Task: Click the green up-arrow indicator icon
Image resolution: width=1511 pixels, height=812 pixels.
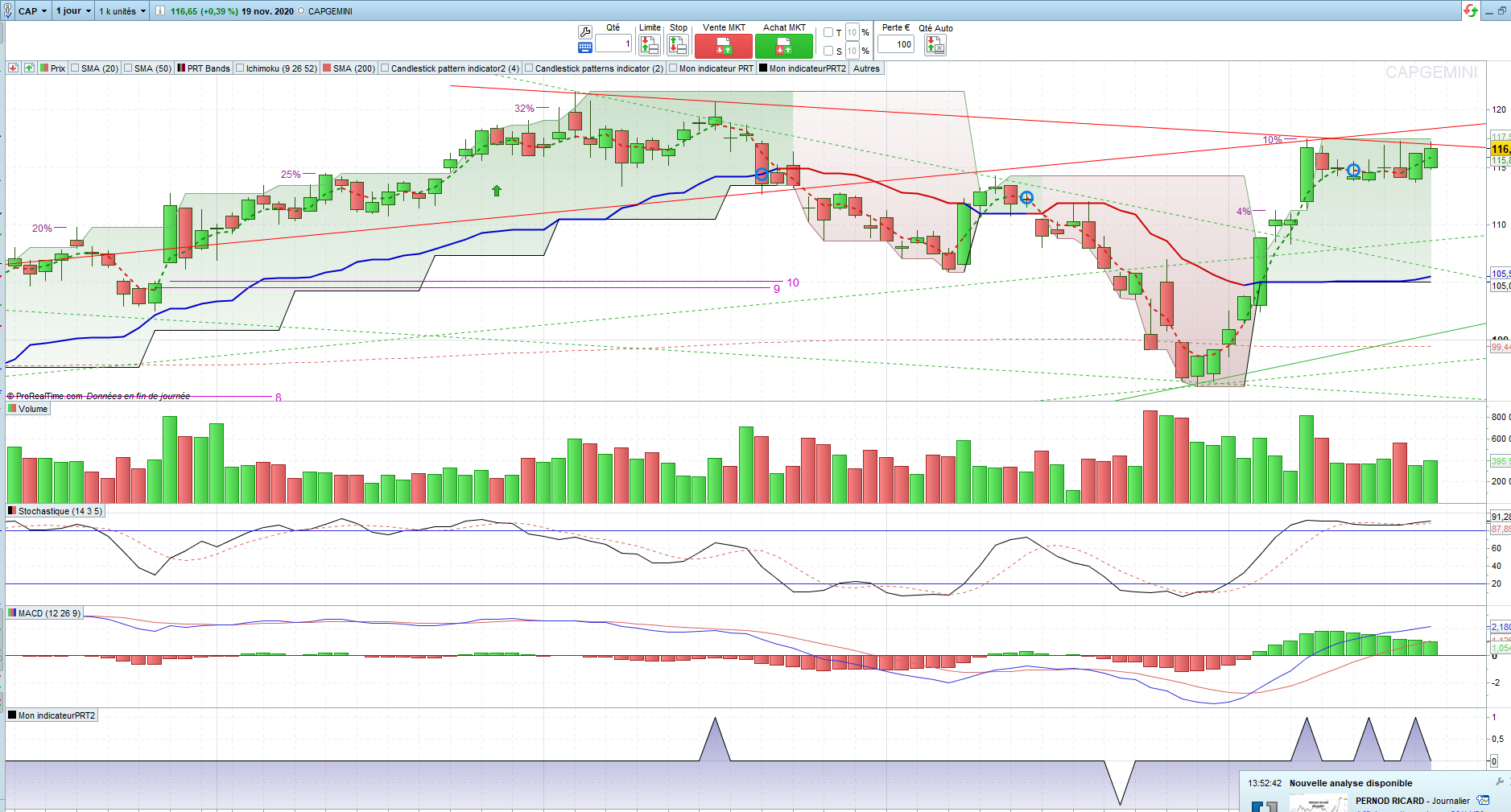Action: 29,68
